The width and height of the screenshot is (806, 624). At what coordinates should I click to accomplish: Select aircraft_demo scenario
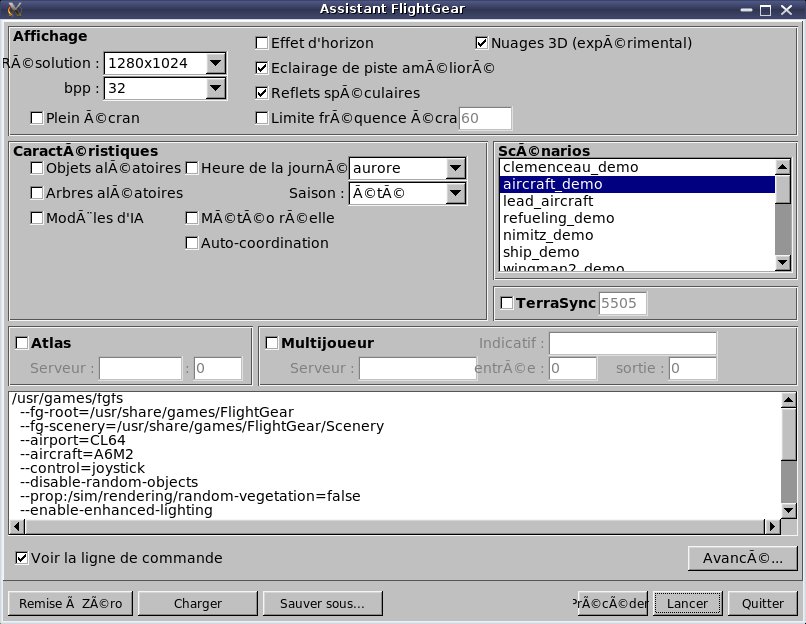[x=637, y=184]
